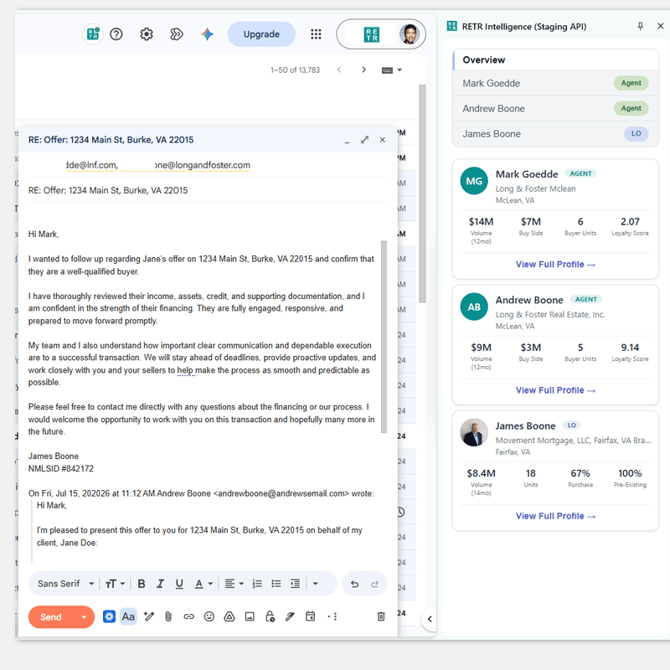Image resolution: width=670 pixels, height=670 pixels.
Task: Toggle bold formatting
Action: click(x=141, y=584)
